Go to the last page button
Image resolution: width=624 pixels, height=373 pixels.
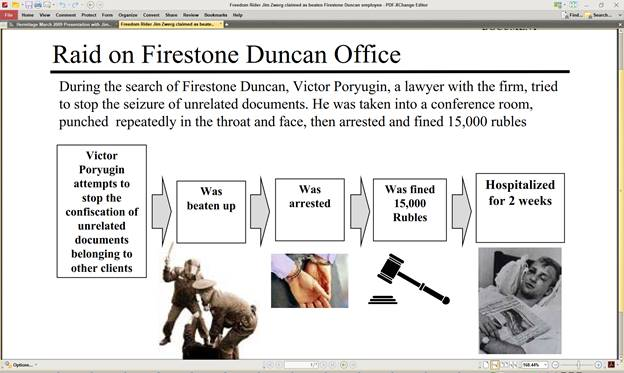click(x=332, y=365)
